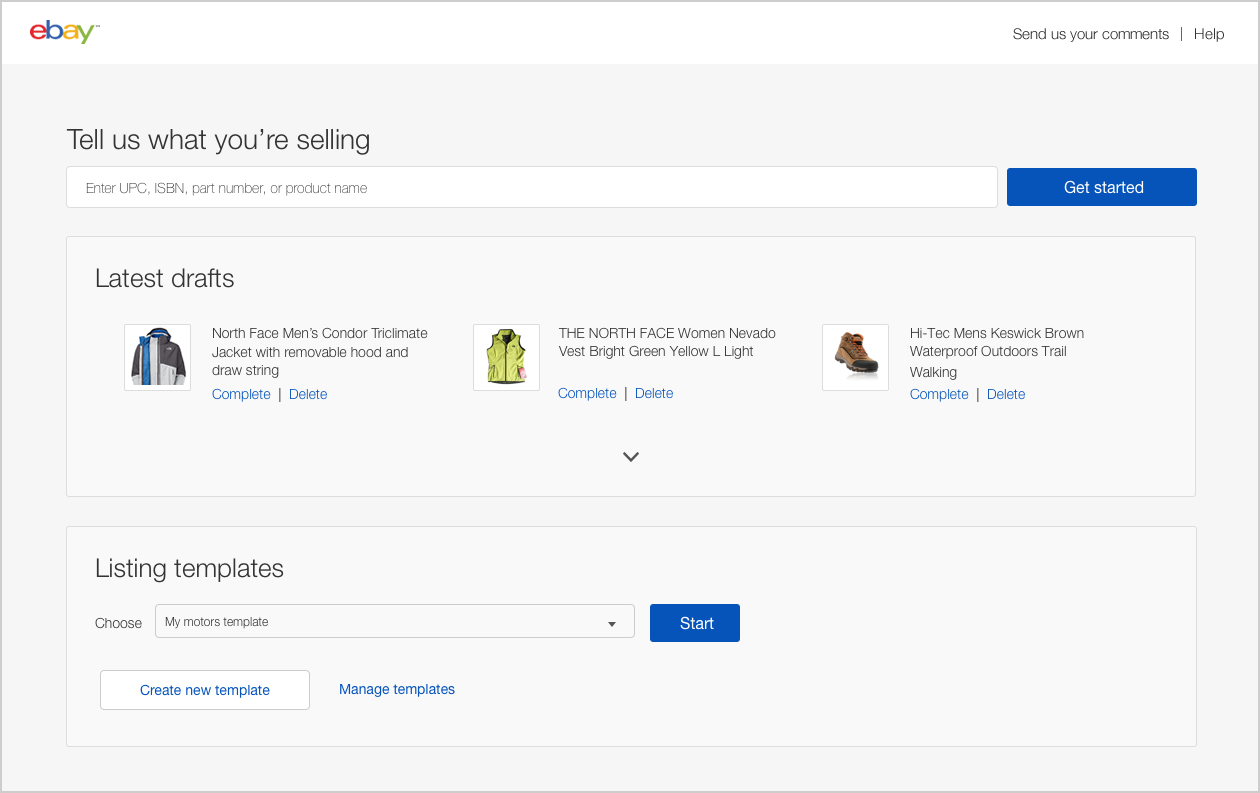1260x793 pixels.
Task: Complete the Hi-Tec Keswick boots draft
Action: [939, 394]
